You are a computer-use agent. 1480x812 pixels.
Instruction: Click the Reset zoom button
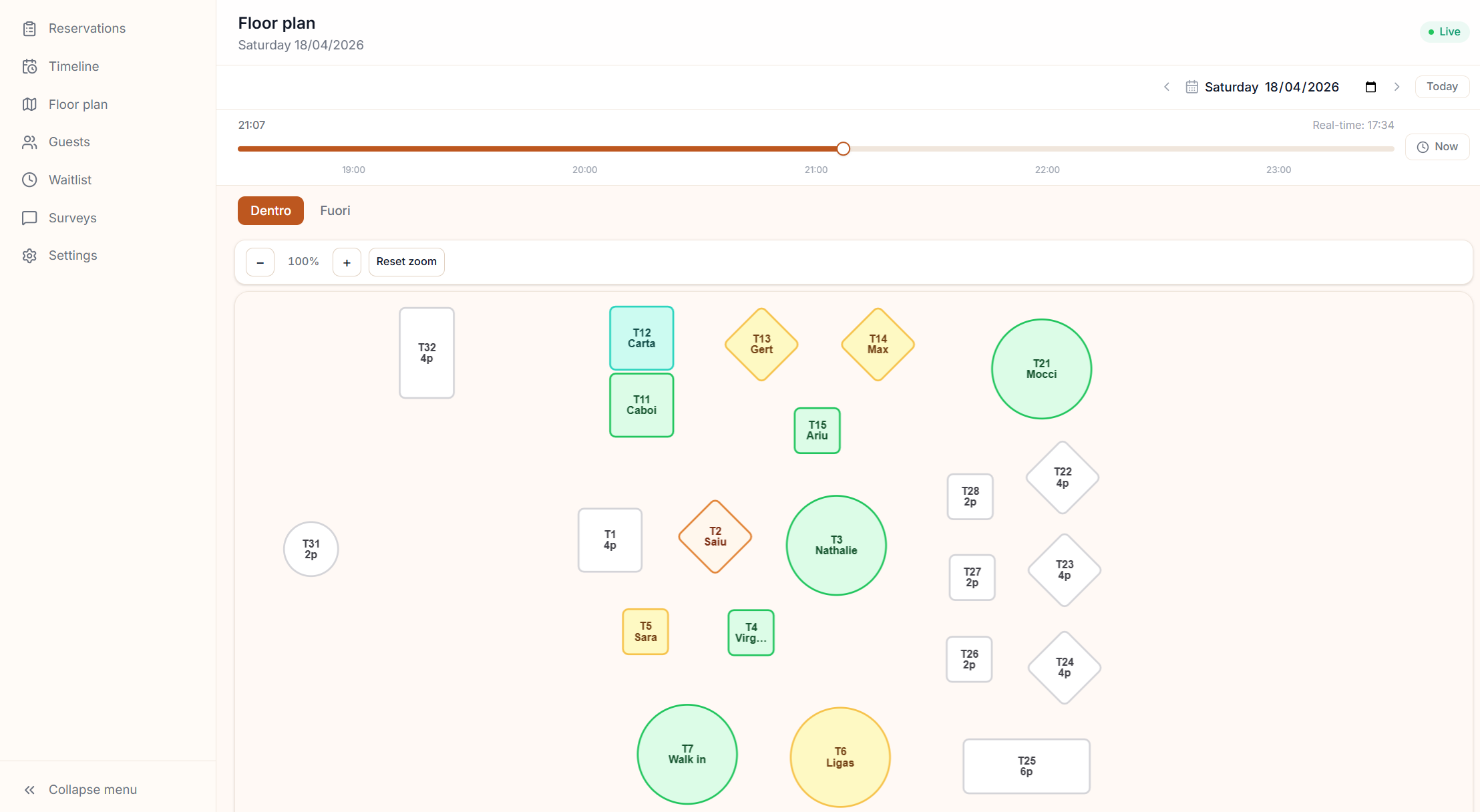click(x=406, y=262)
